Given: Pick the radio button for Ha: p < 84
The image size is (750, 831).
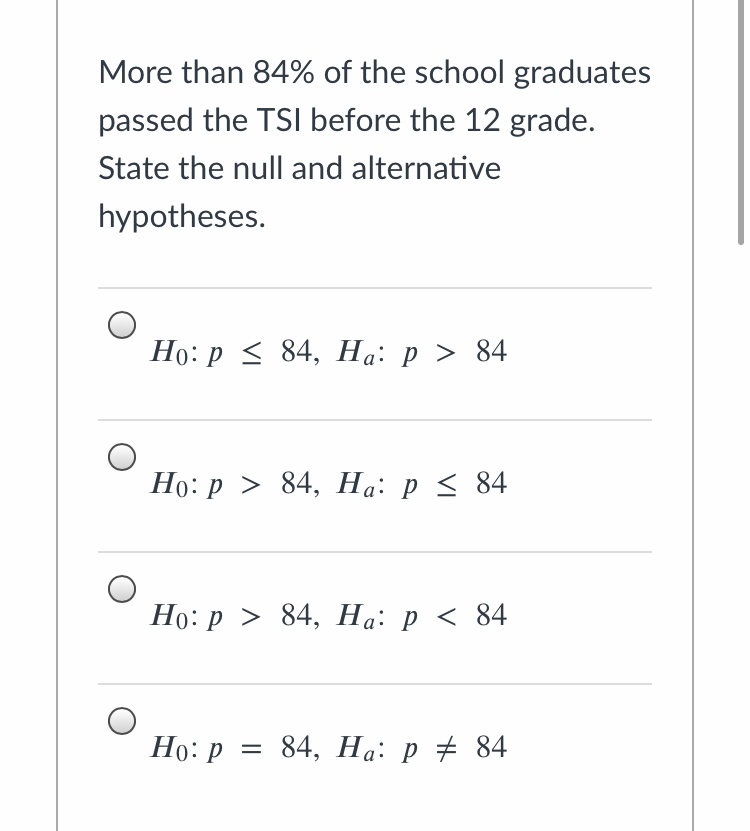Looking at the screenshot, I should pyautogui.click(x=122, y=589).
